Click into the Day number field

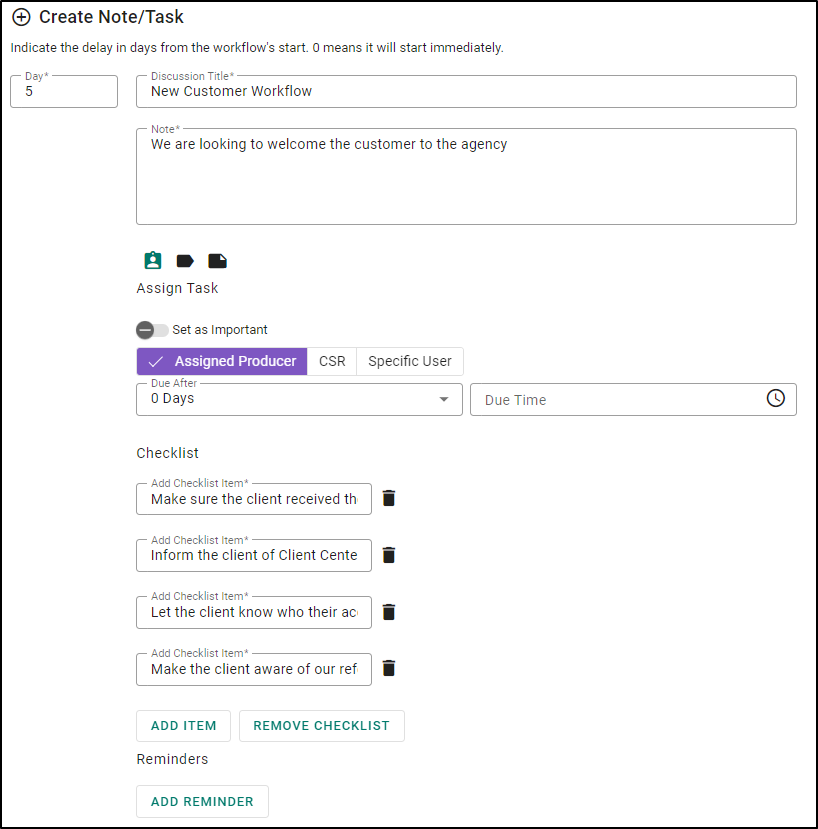click(64, 91)
